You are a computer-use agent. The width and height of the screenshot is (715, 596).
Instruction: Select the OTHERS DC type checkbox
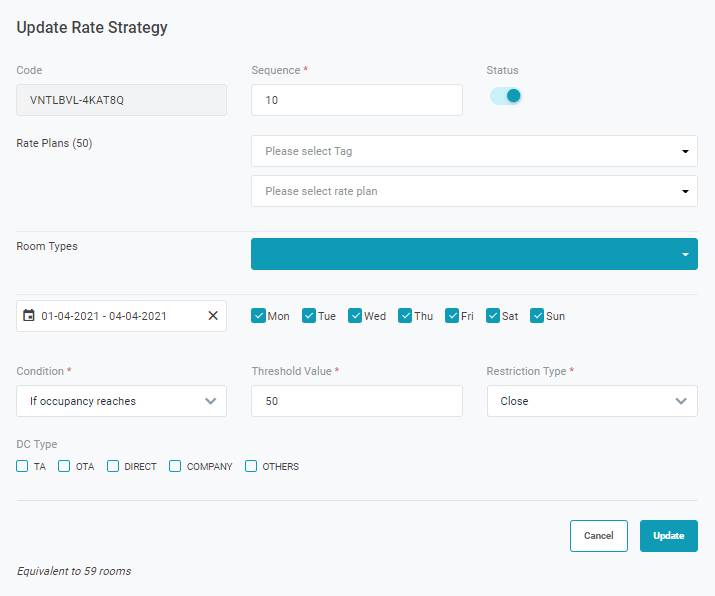(x=251, y=466)
